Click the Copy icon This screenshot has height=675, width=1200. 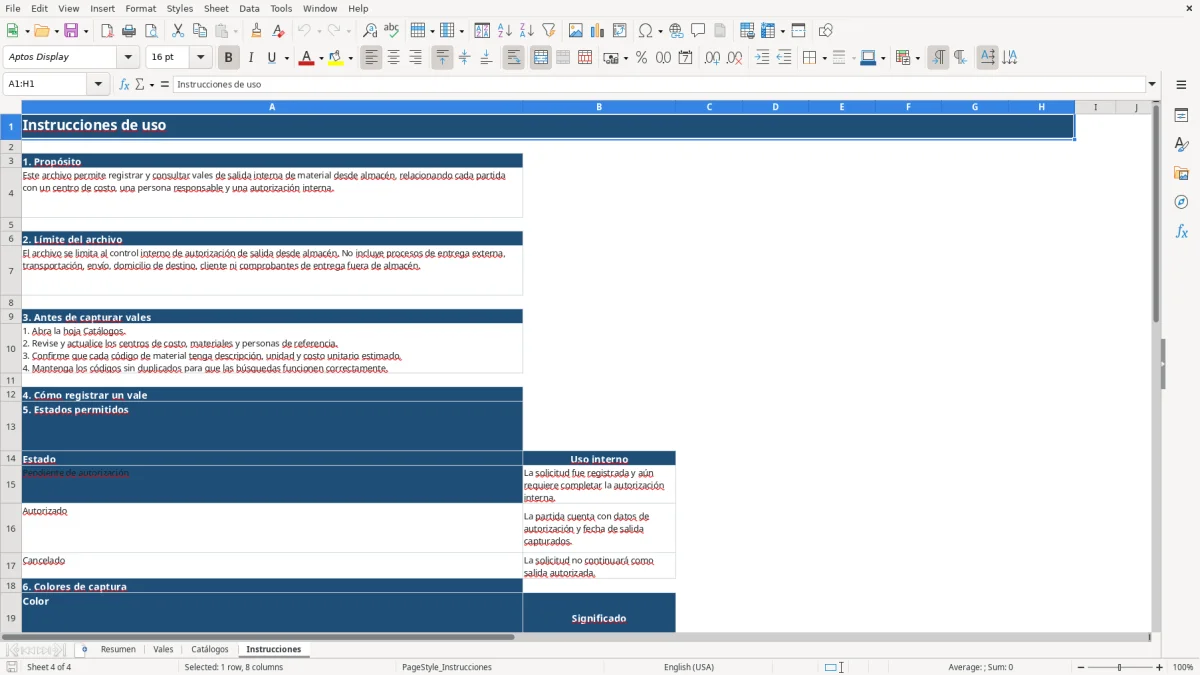(200, 31)
